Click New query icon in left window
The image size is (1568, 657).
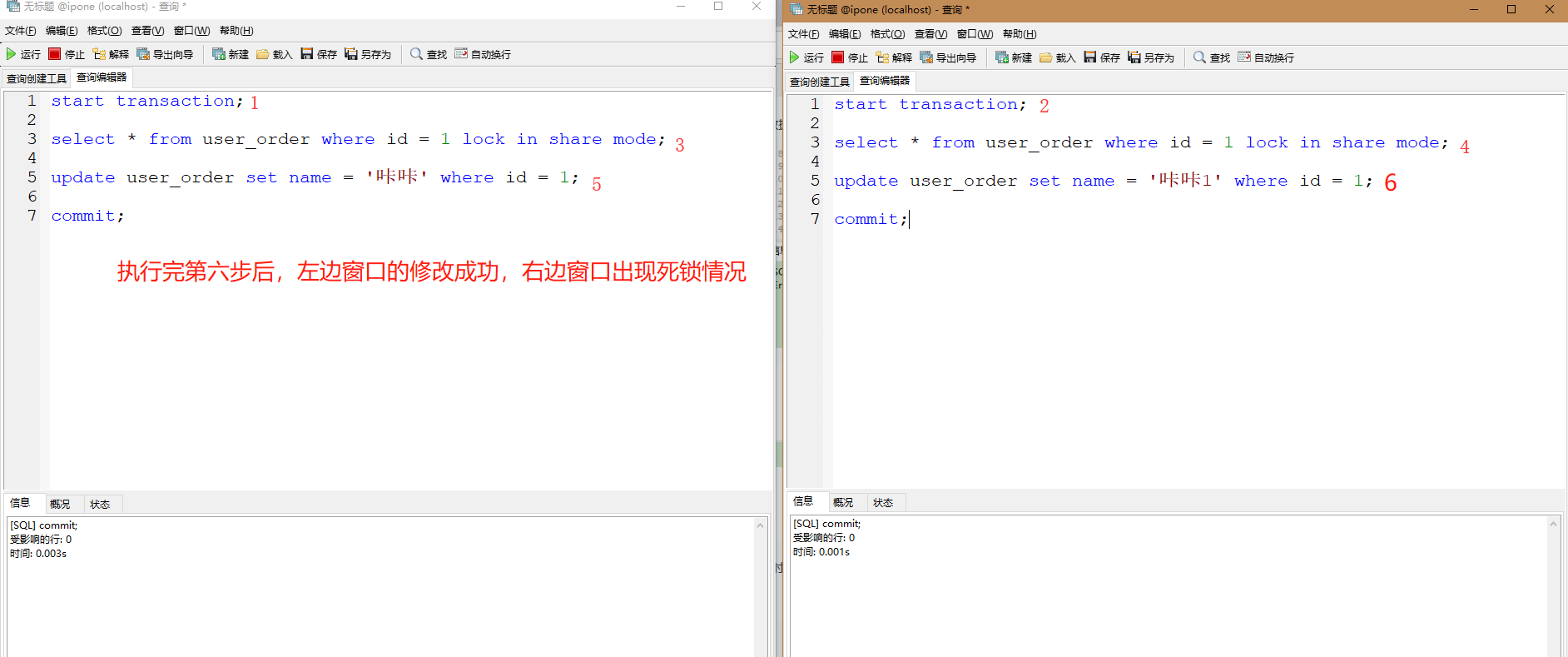219,54
